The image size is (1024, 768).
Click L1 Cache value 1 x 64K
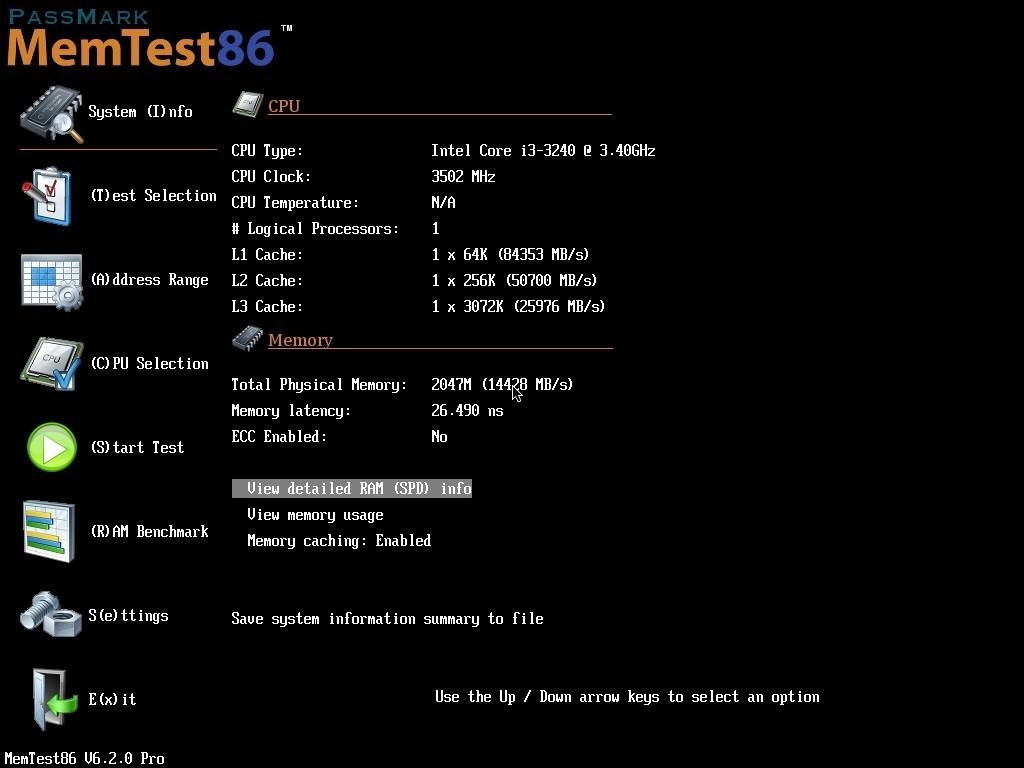click(510, 254)
